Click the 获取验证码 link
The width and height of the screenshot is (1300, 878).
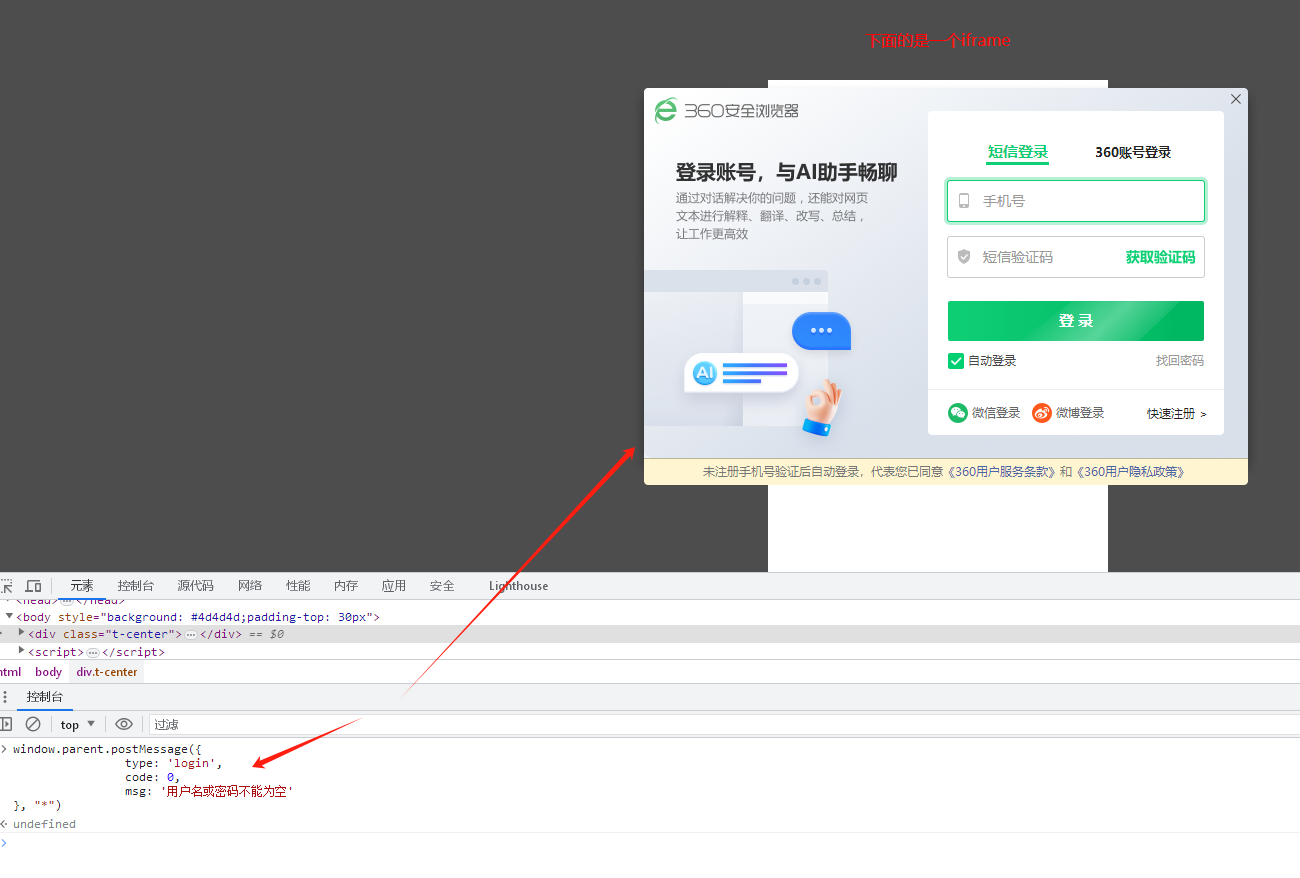pyautogui.click(x=1160, y=257)
